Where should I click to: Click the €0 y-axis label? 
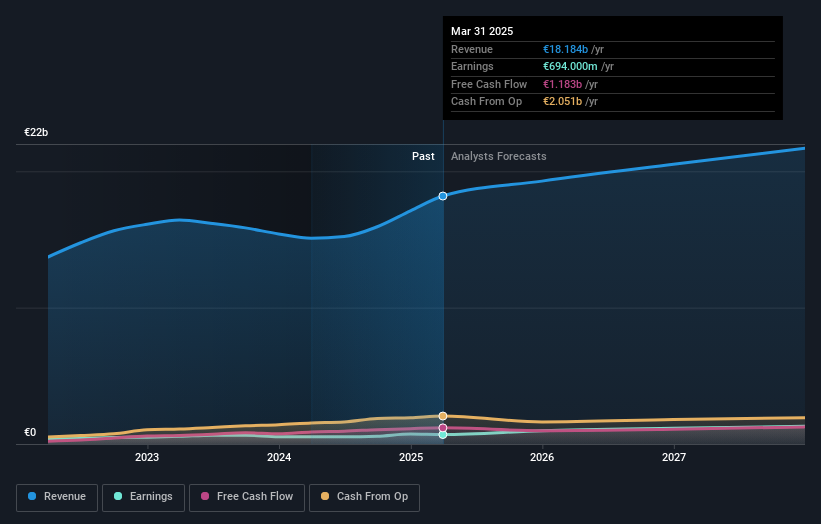click(30, 432)
